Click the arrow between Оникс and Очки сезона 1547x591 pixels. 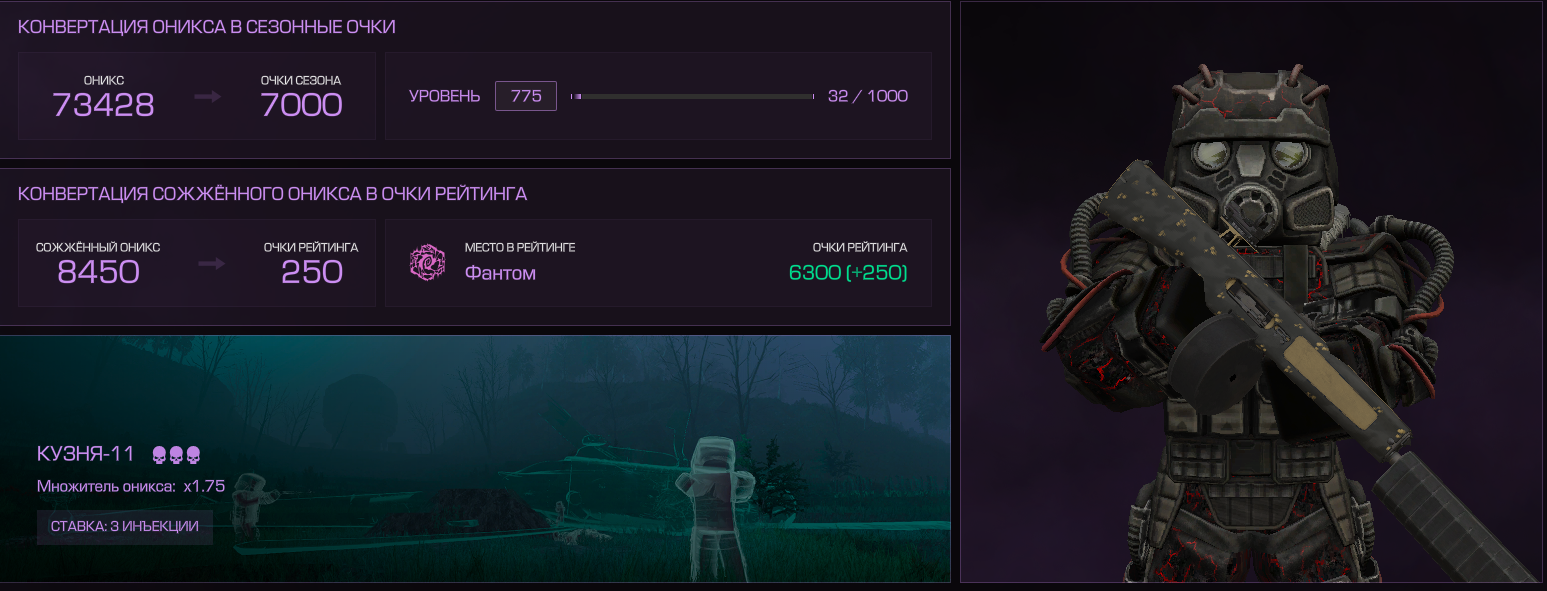coord(208,97)
